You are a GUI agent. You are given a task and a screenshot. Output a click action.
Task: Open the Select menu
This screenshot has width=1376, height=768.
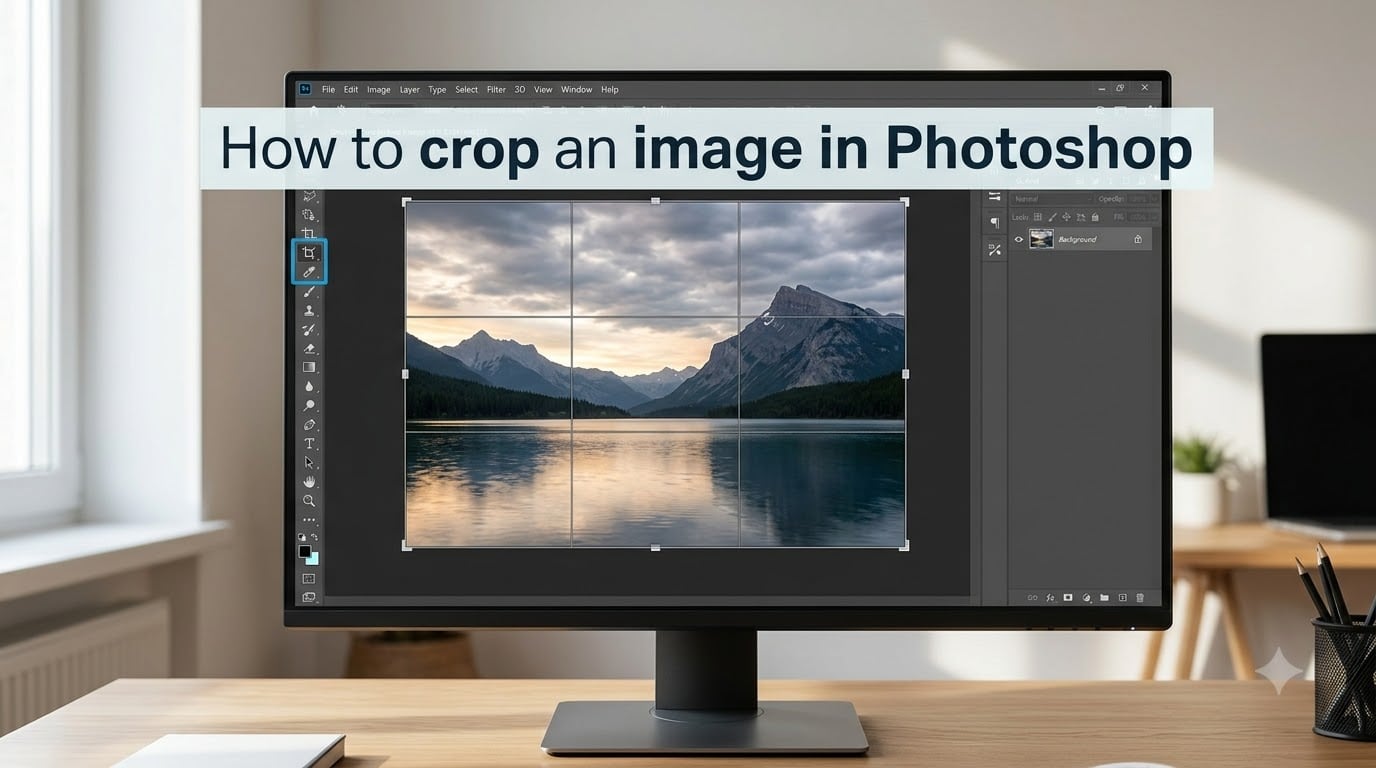(467, 90)
